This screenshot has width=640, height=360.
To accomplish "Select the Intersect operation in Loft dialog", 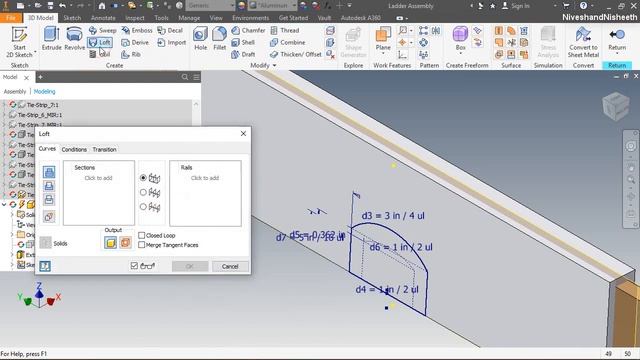I will (49, 200).
